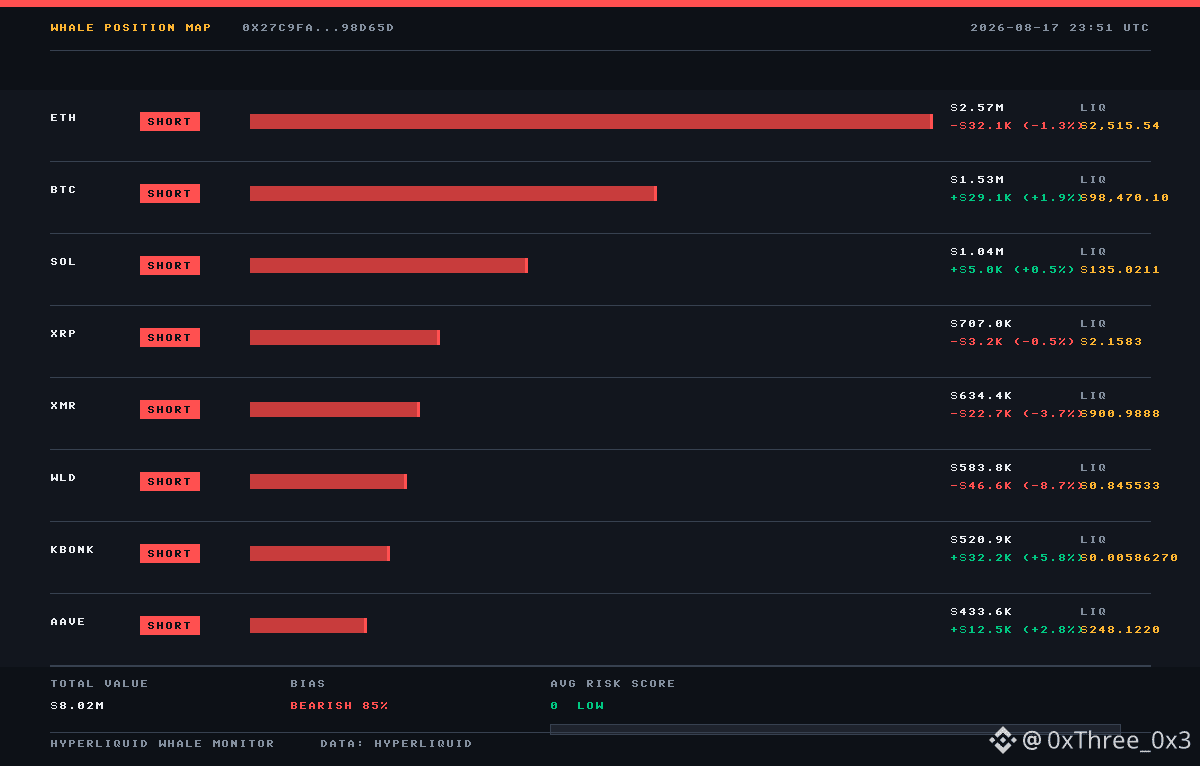Select ETH liquidation price $2,515.54
Screen dimensions: 1200x766
click(1120, 126)
